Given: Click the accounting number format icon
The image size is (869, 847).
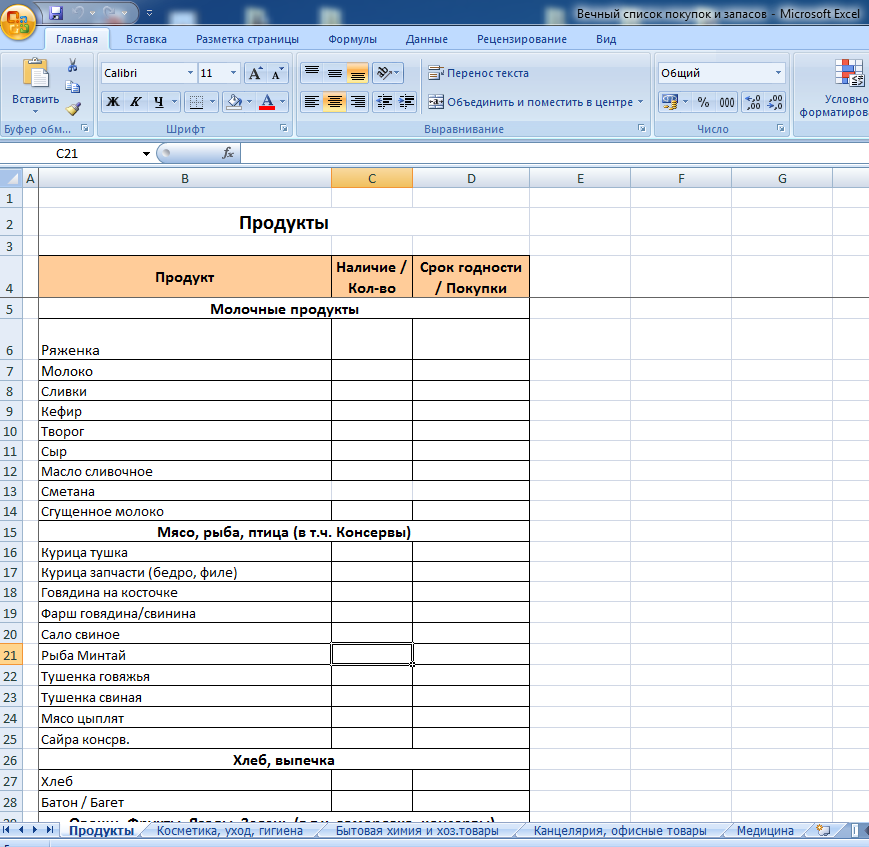Looking at the screenshot, I should (670, 102).
